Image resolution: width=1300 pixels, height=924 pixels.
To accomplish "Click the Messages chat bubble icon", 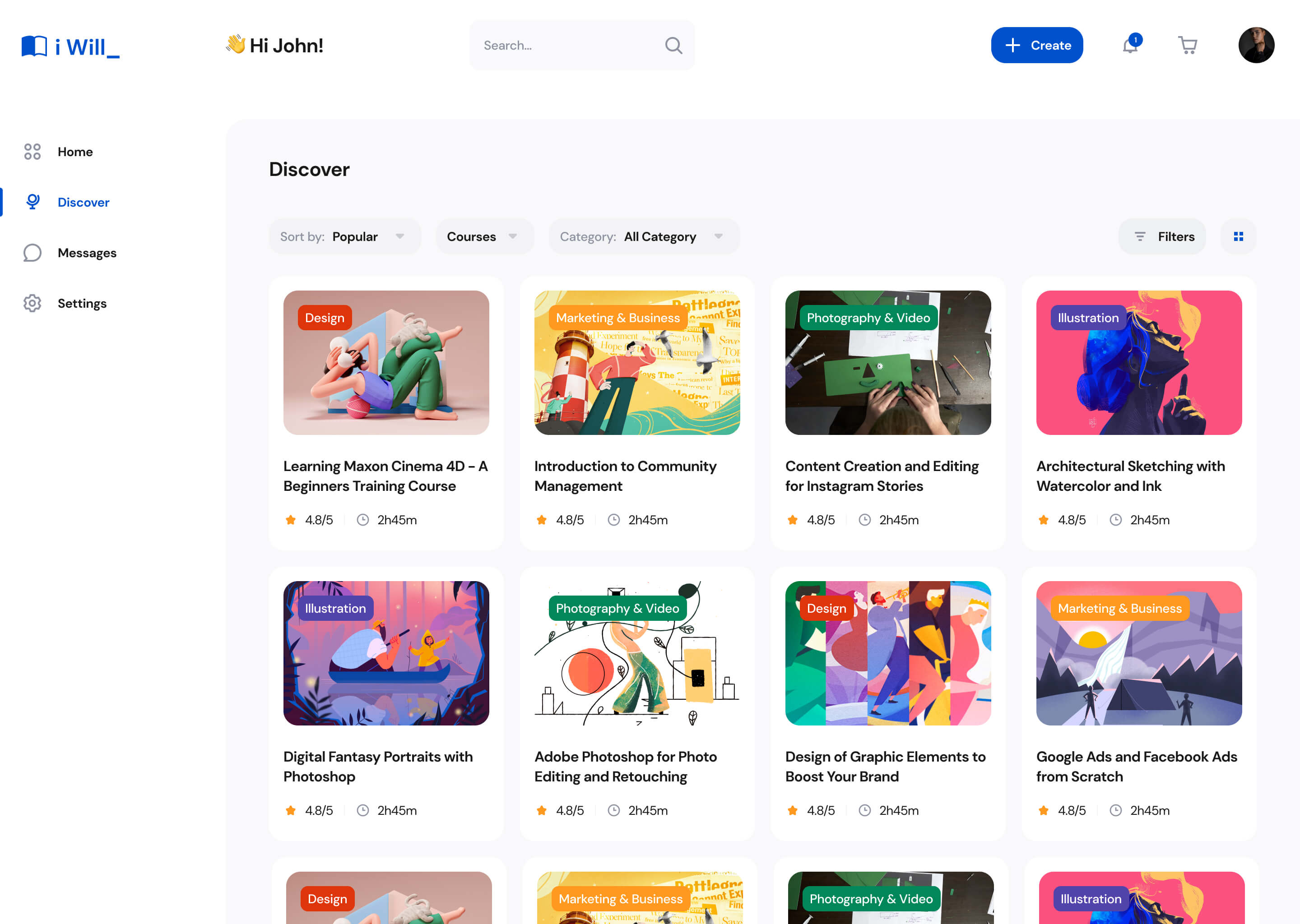I will 32,253.
